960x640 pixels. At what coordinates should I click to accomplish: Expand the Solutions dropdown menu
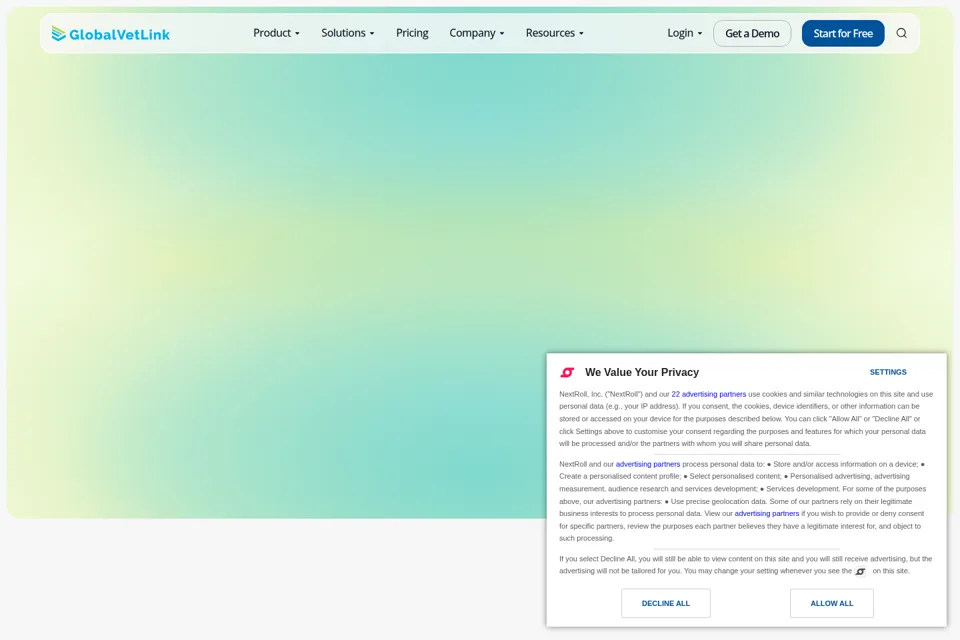pyautogui.click(x=348, y=33)
